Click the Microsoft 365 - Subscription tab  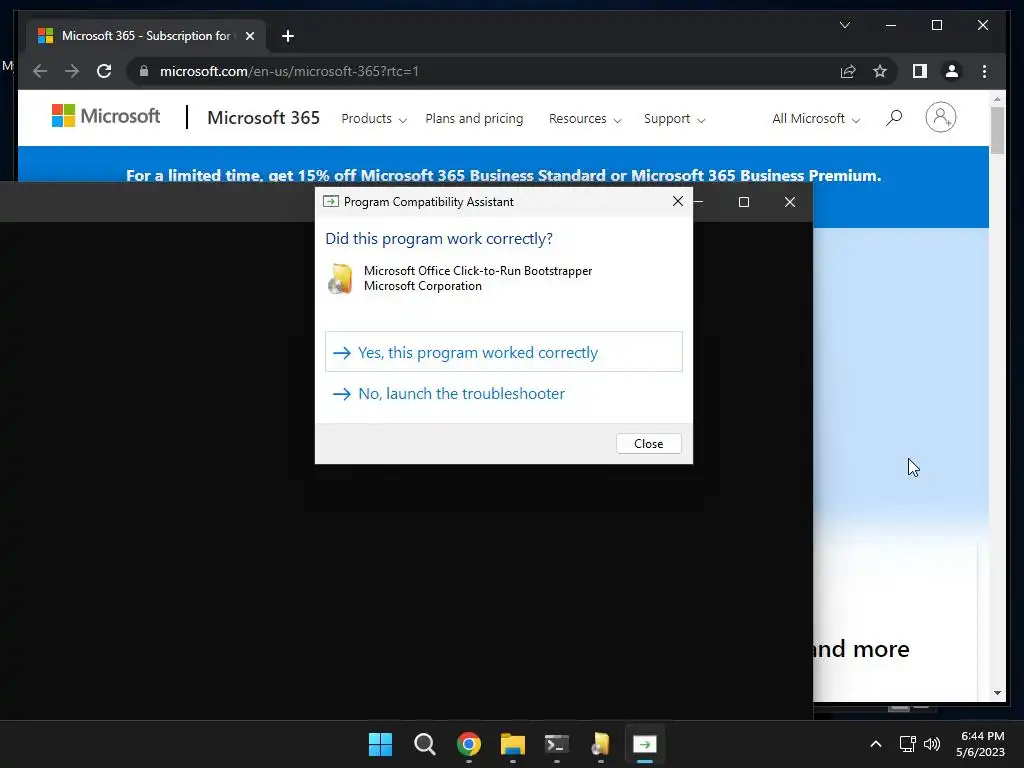[x=146, y=36]
